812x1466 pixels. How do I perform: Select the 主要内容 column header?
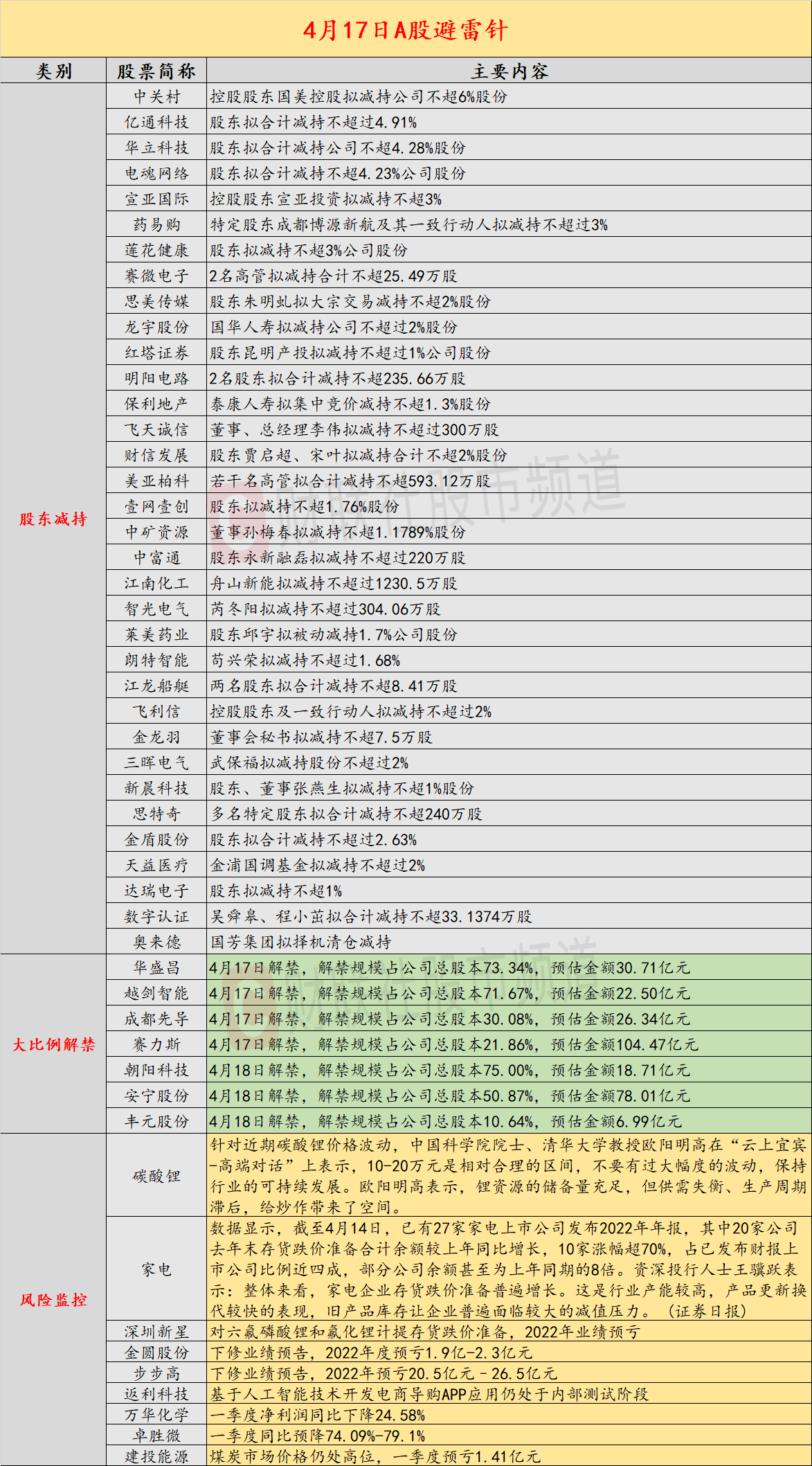pyautogui.click(x=509, y=71)
